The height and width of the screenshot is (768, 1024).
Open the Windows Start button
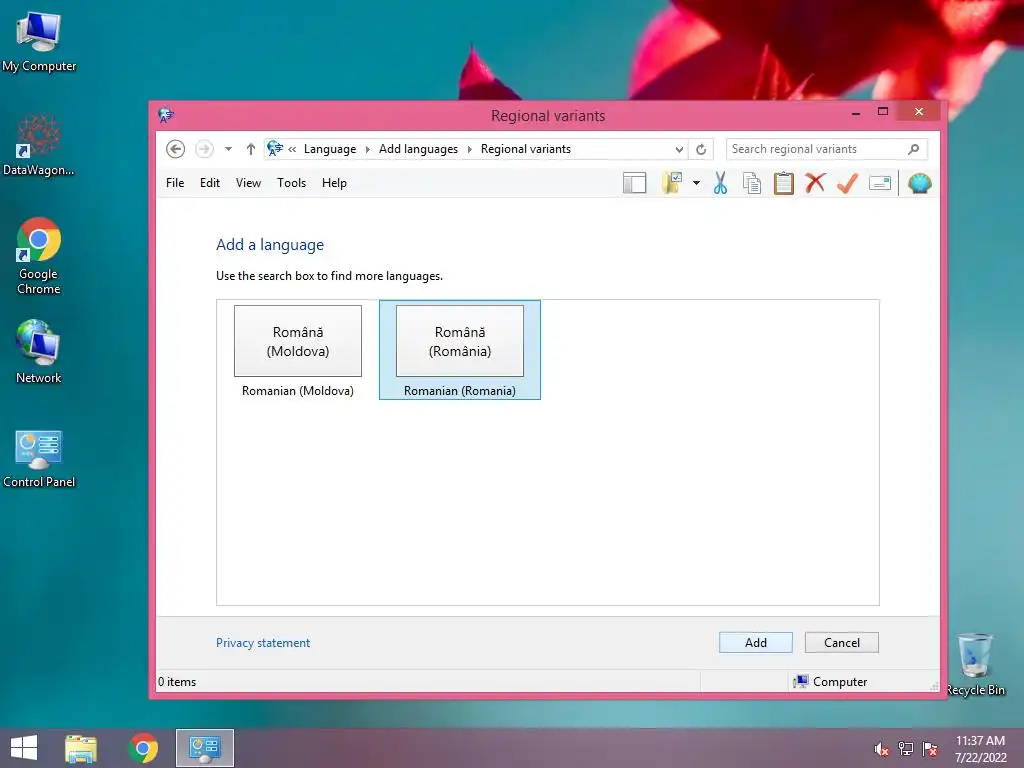click(x=24, y=748)
